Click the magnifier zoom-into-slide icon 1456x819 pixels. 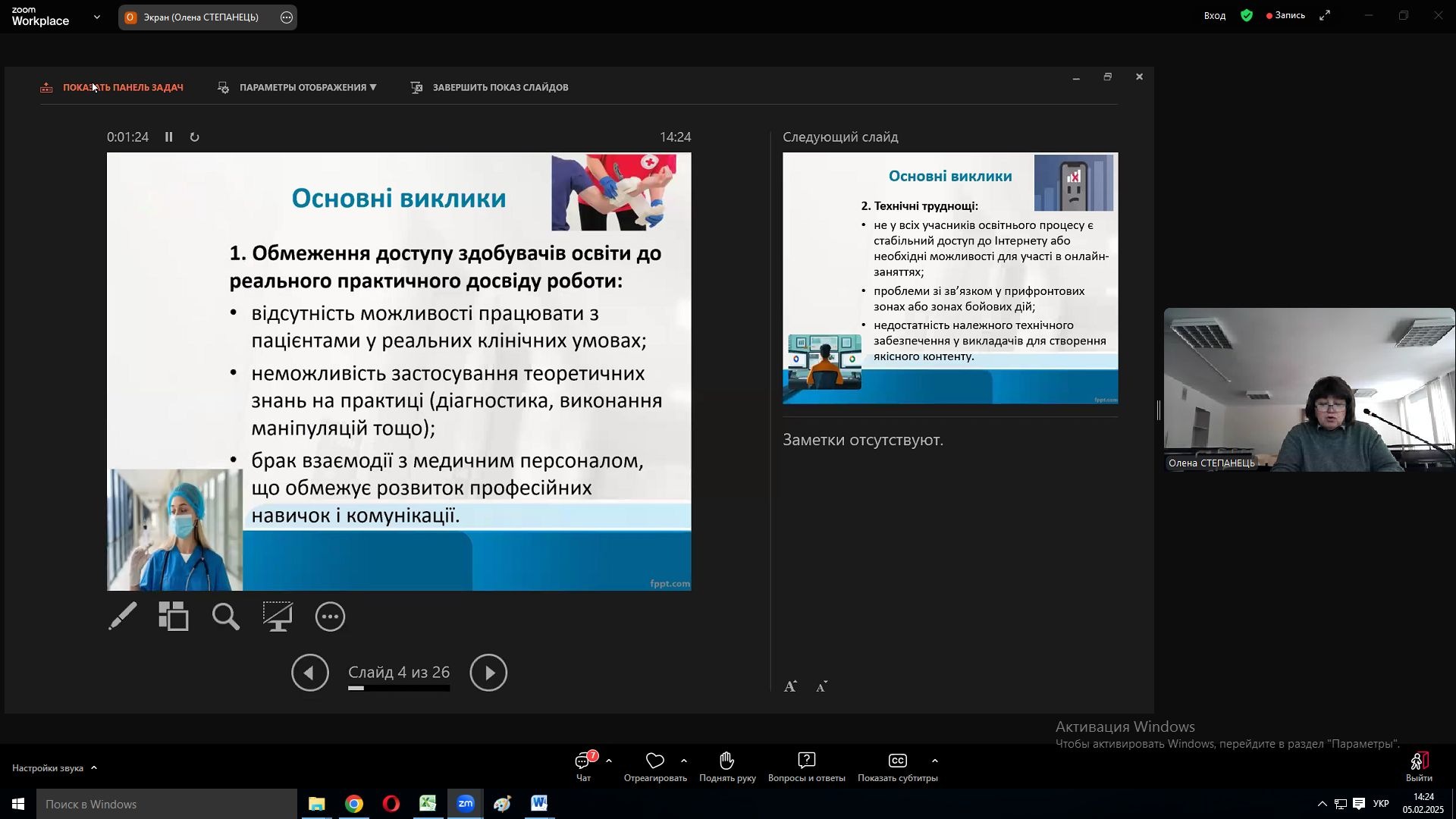point(226,617)
